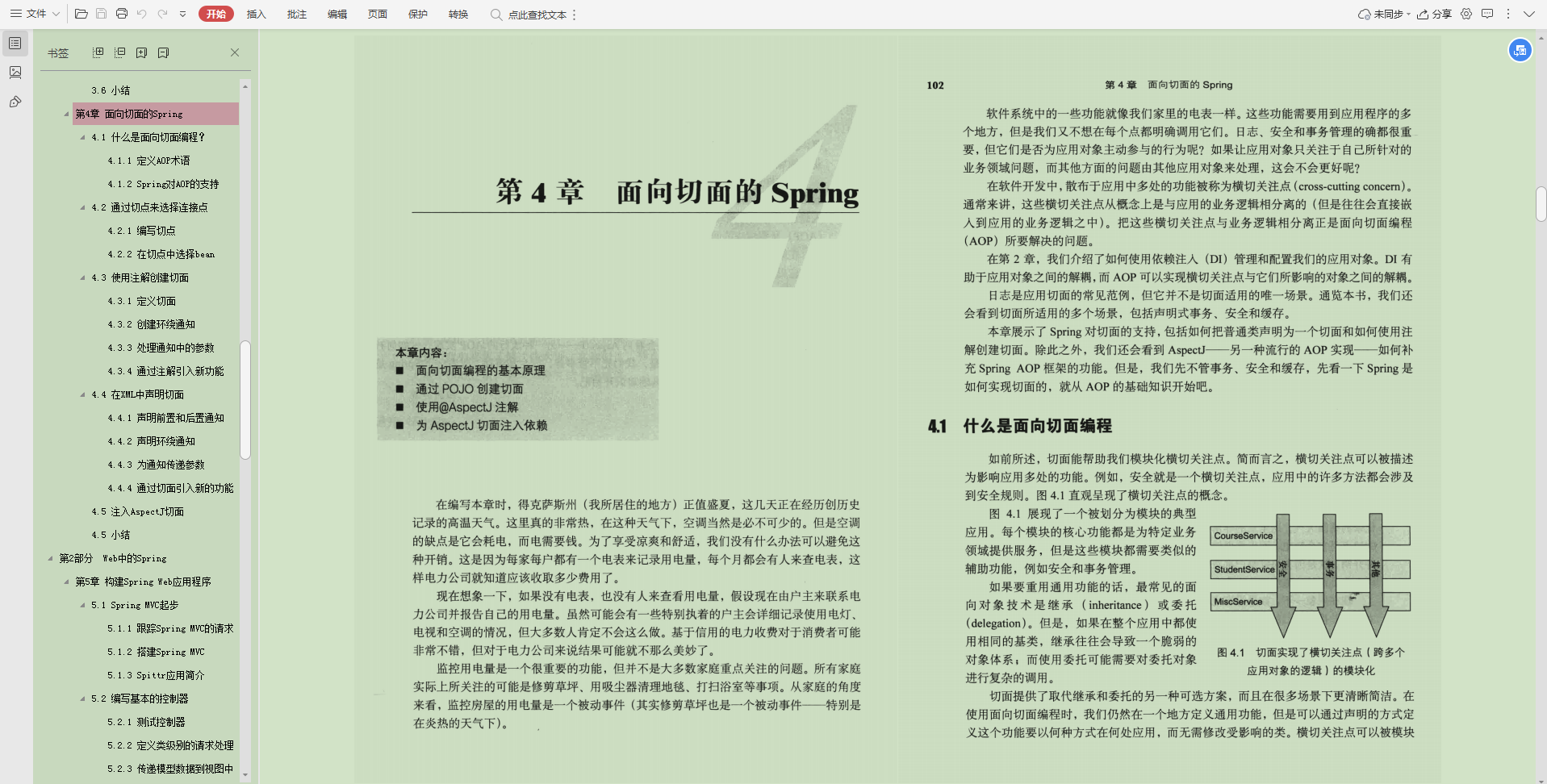Image resolution: width=1547 pixels, height=784 pixels.
Task: Open the settings gear icon
Action: (1466, 14)
